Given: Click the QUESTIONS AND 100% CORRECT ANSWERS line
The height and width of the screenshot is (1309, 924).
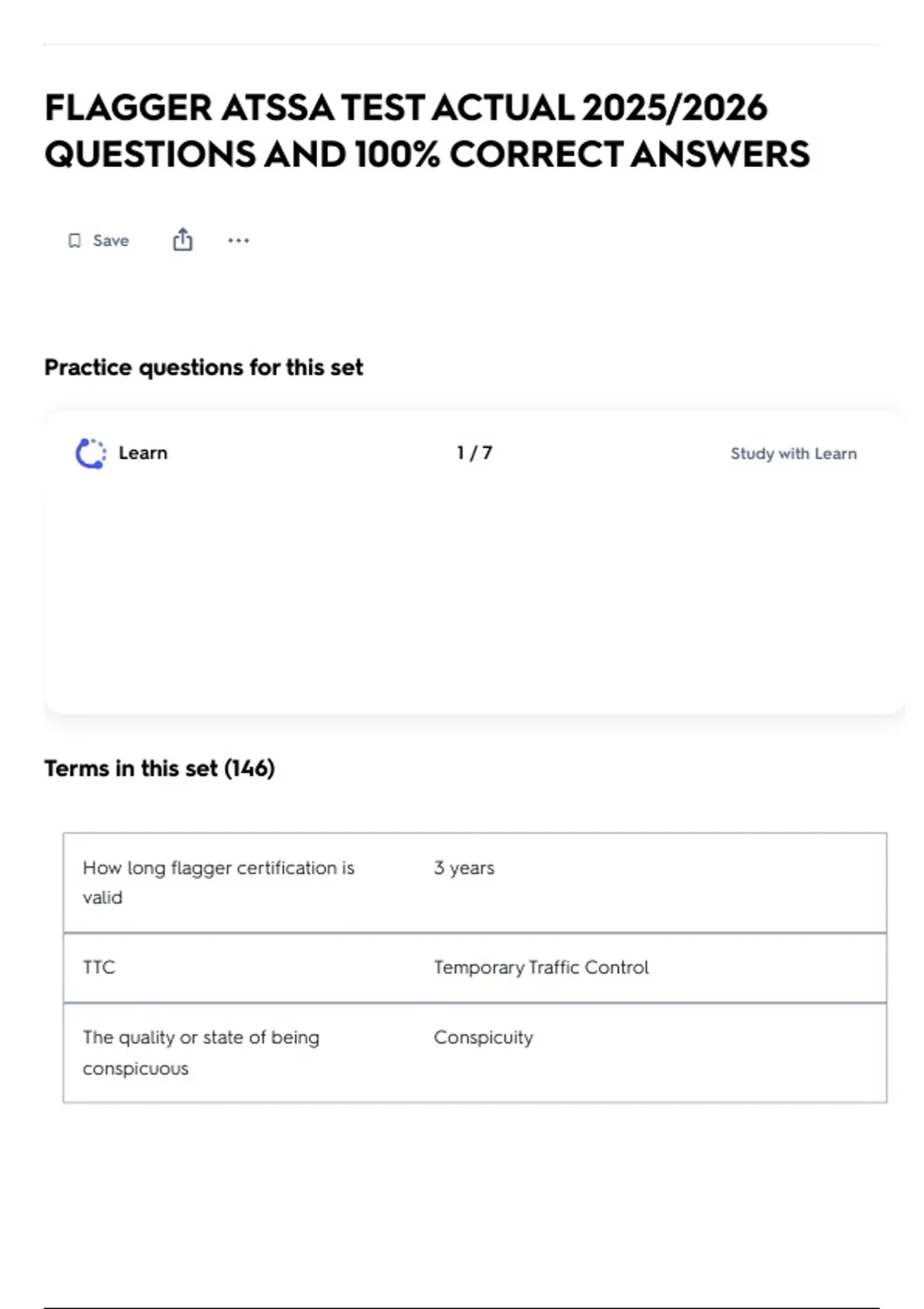Looking at the screenshot, I should (427, 154).
